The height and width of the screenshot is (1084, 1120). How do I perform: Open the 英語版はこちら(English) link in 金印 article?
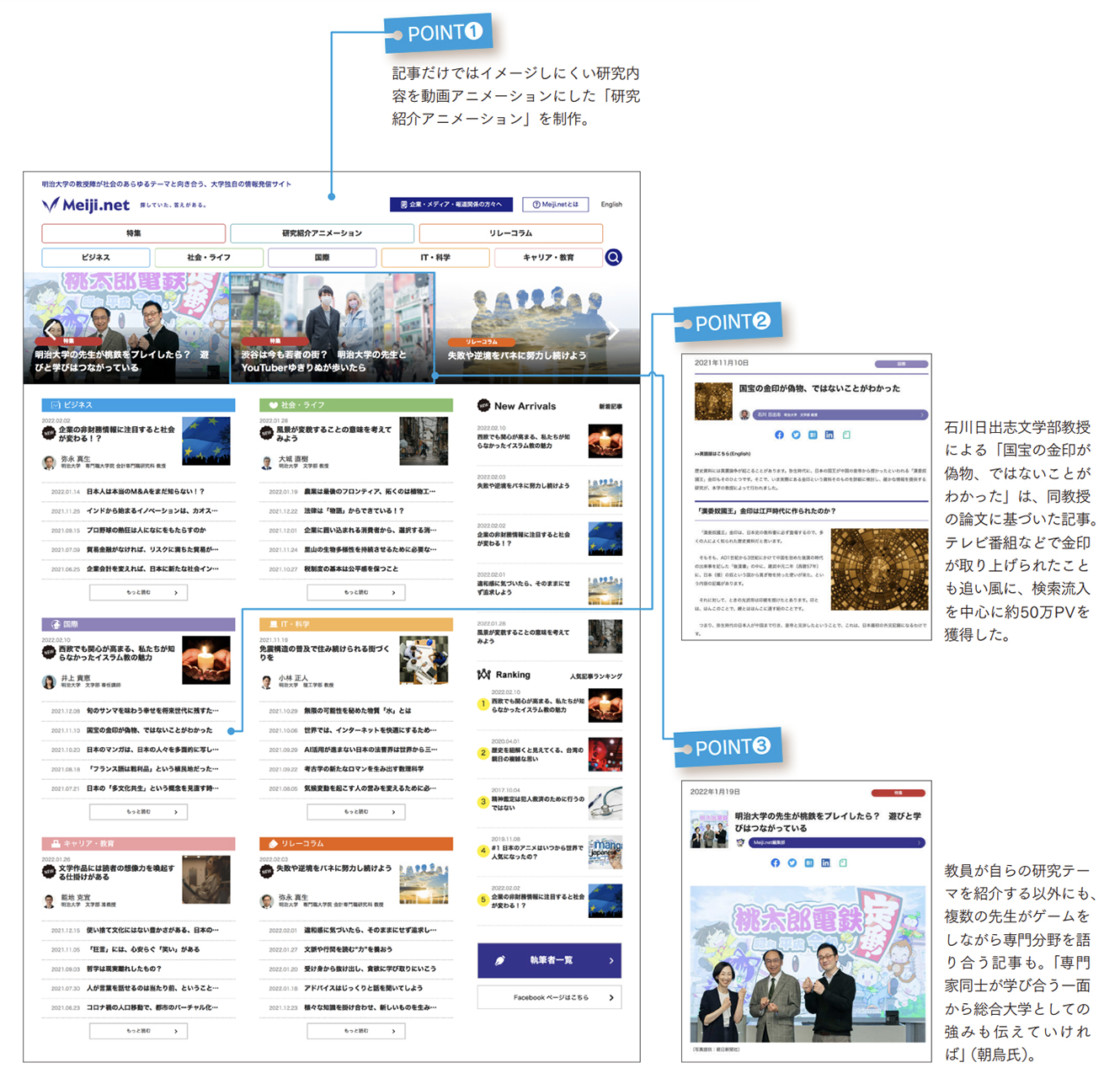point(723,453)
